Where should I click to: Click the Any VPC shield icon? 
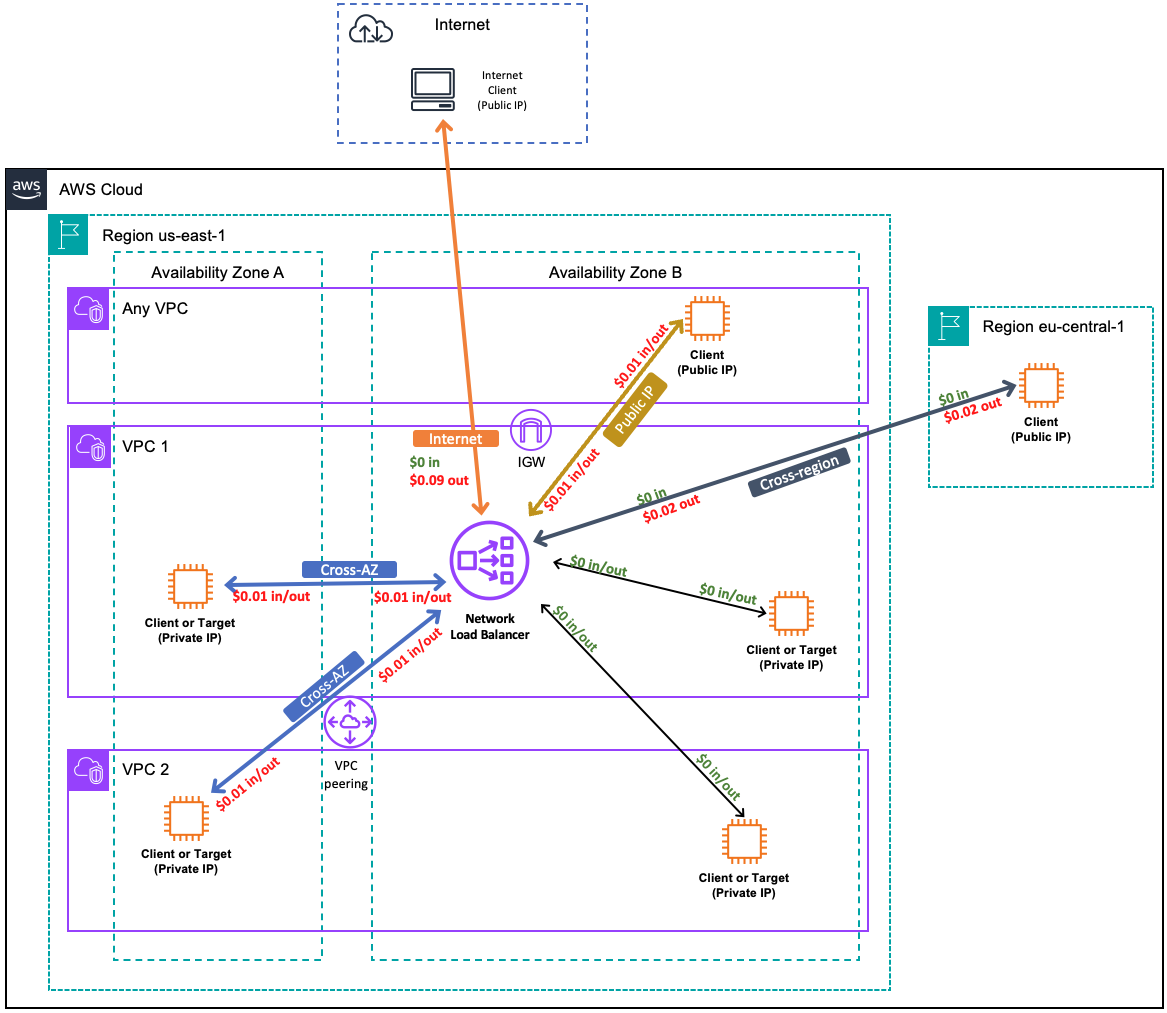tap(87, 310)
